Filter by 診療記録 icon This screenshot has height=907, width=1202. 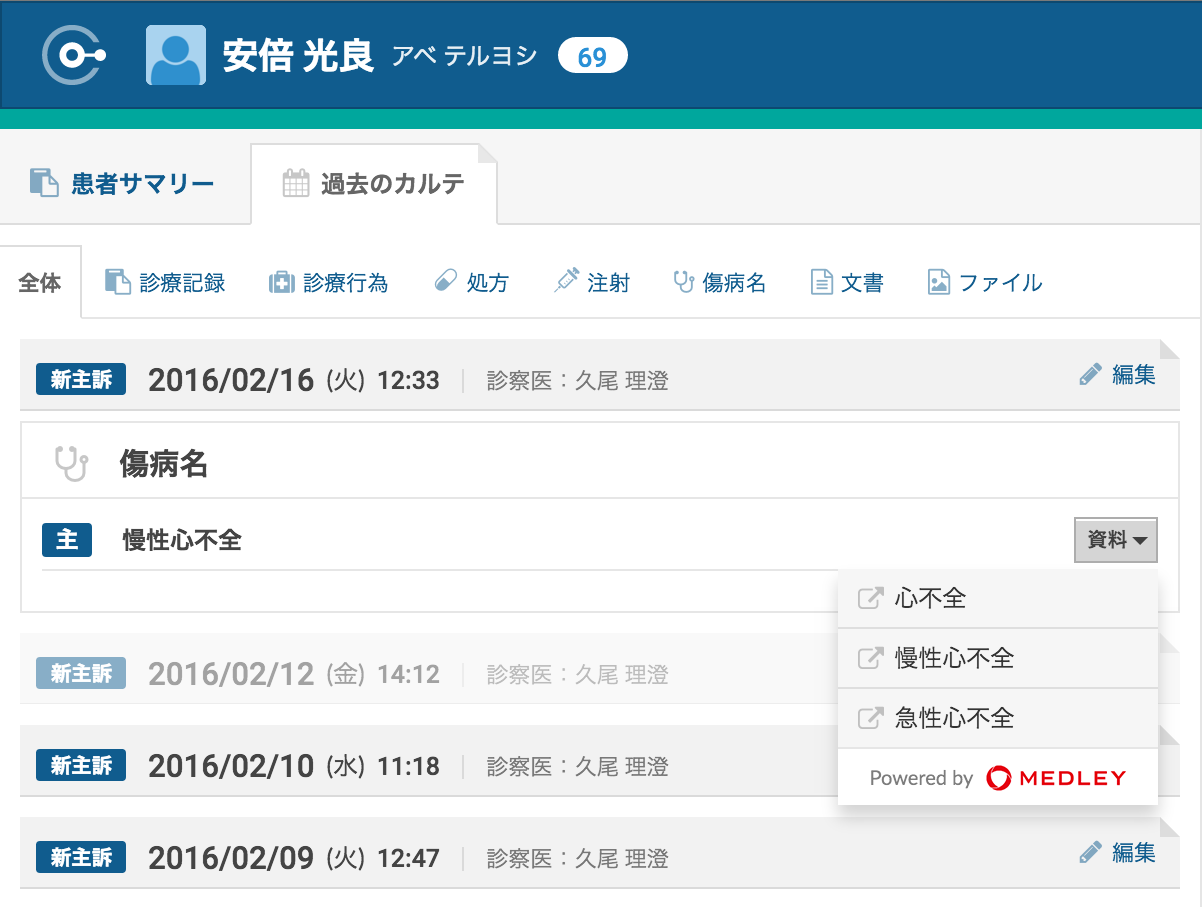pos(118,283)
